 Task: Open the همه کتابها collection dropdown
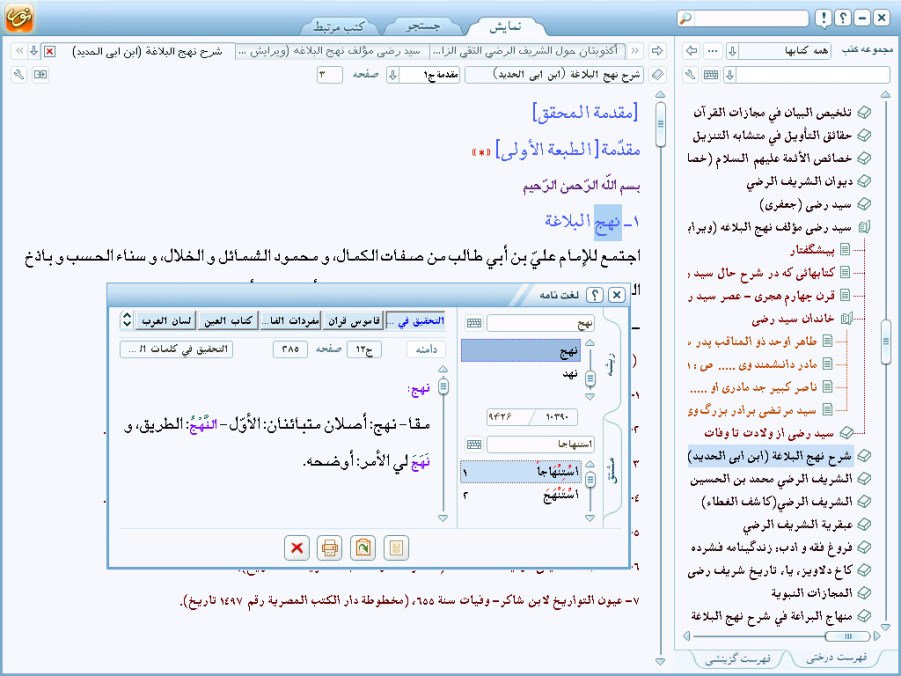click(733, 51)
